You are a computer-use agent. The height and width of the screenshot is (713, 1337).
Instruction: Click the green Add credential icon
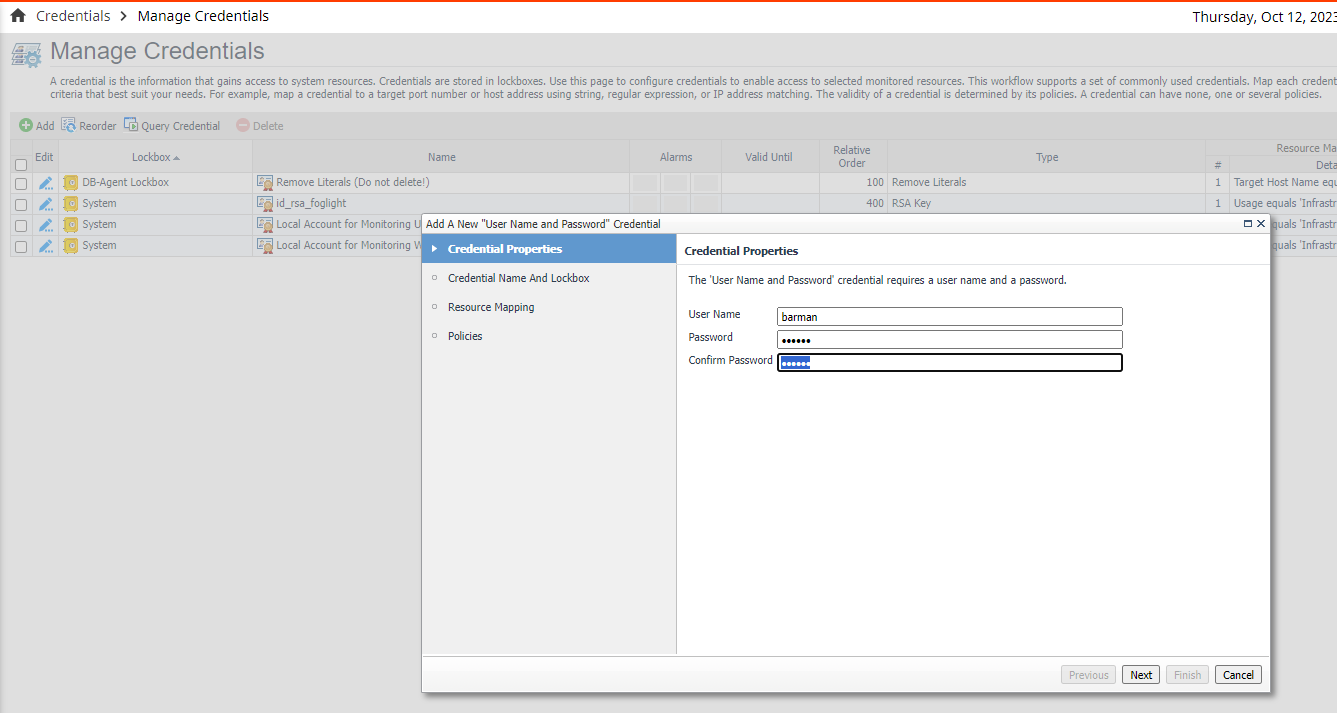(x=26, y=125)
